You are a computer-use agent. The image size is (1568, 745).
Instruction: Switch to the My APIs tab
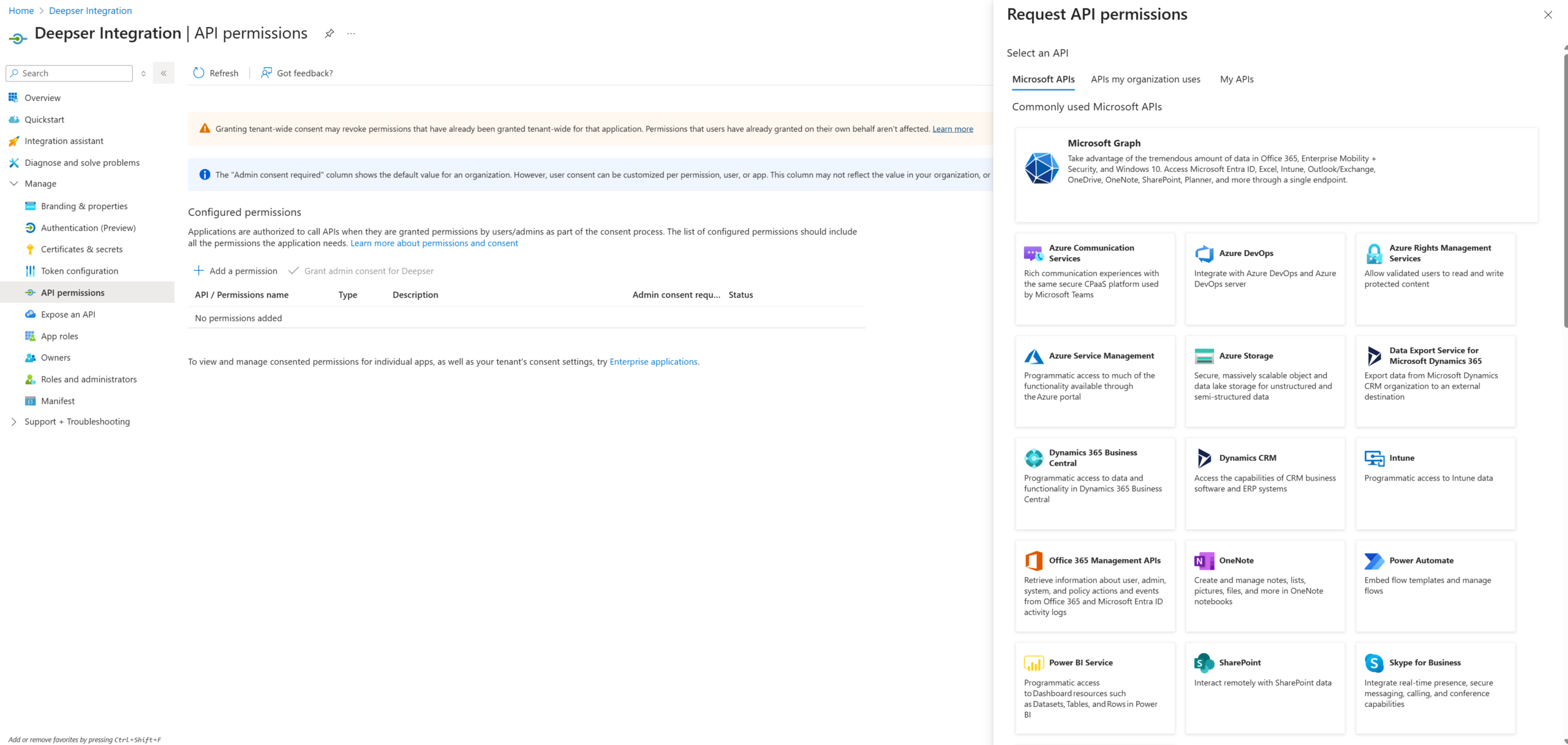1237,79
